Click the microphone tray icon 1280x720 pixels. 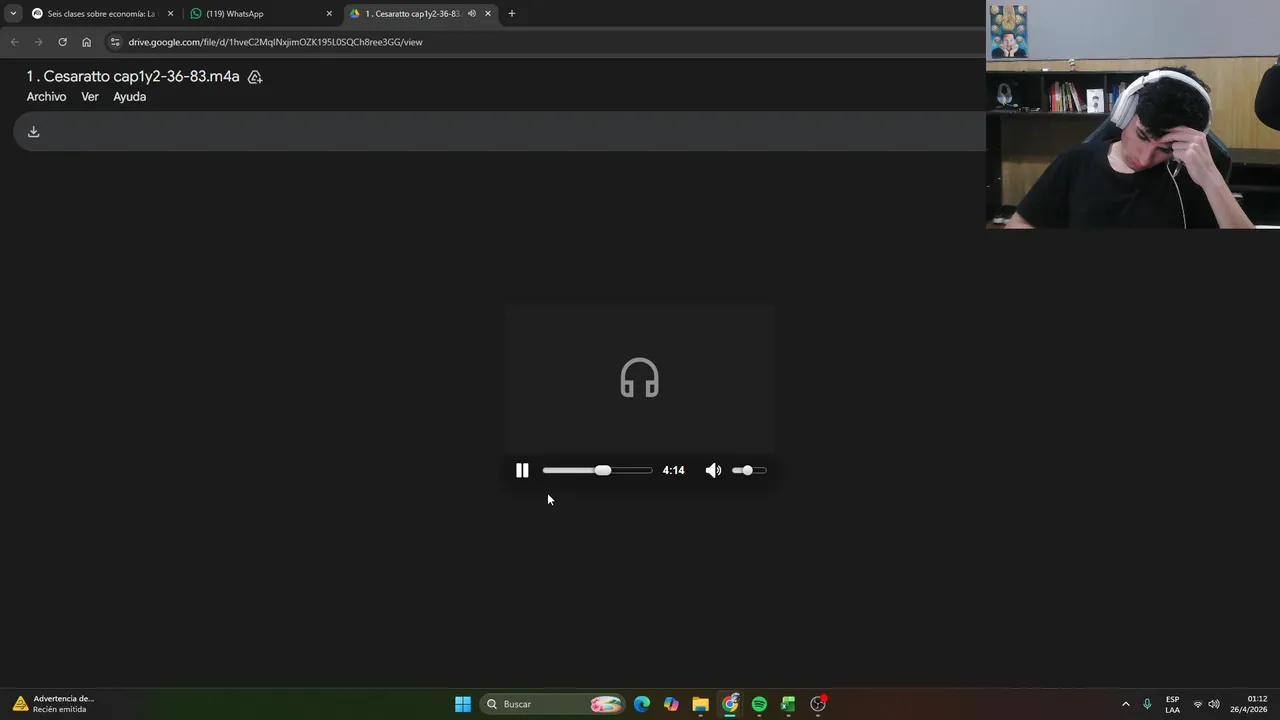1147,704
